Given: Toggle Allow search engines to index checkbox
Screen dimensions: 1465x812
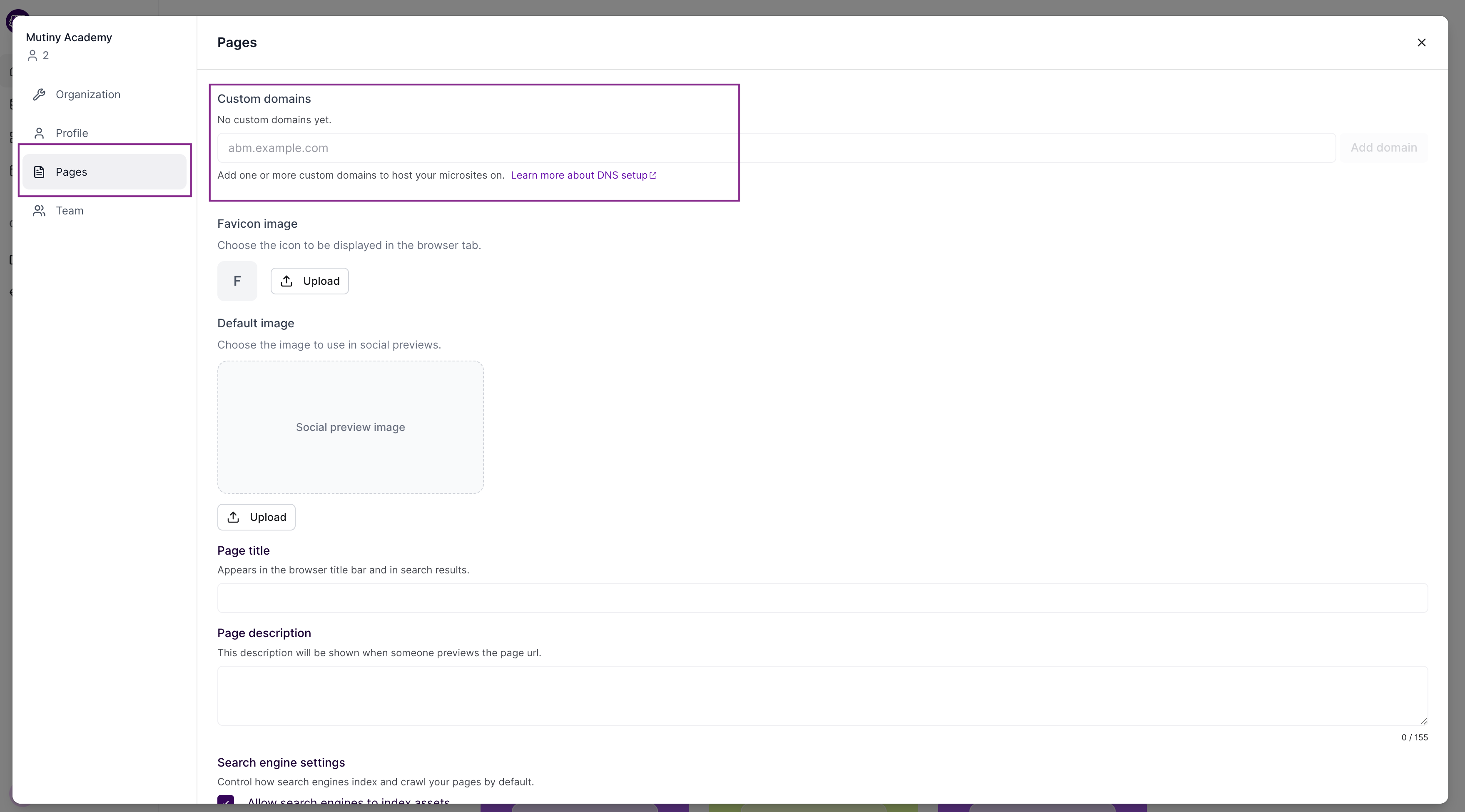Looking at the screenshot, I should click(x=226, y=799).
